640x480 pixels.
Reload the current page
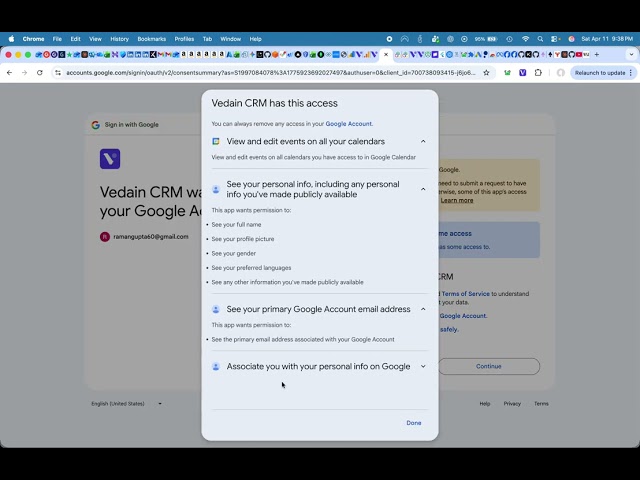click(x=40, y=73)
